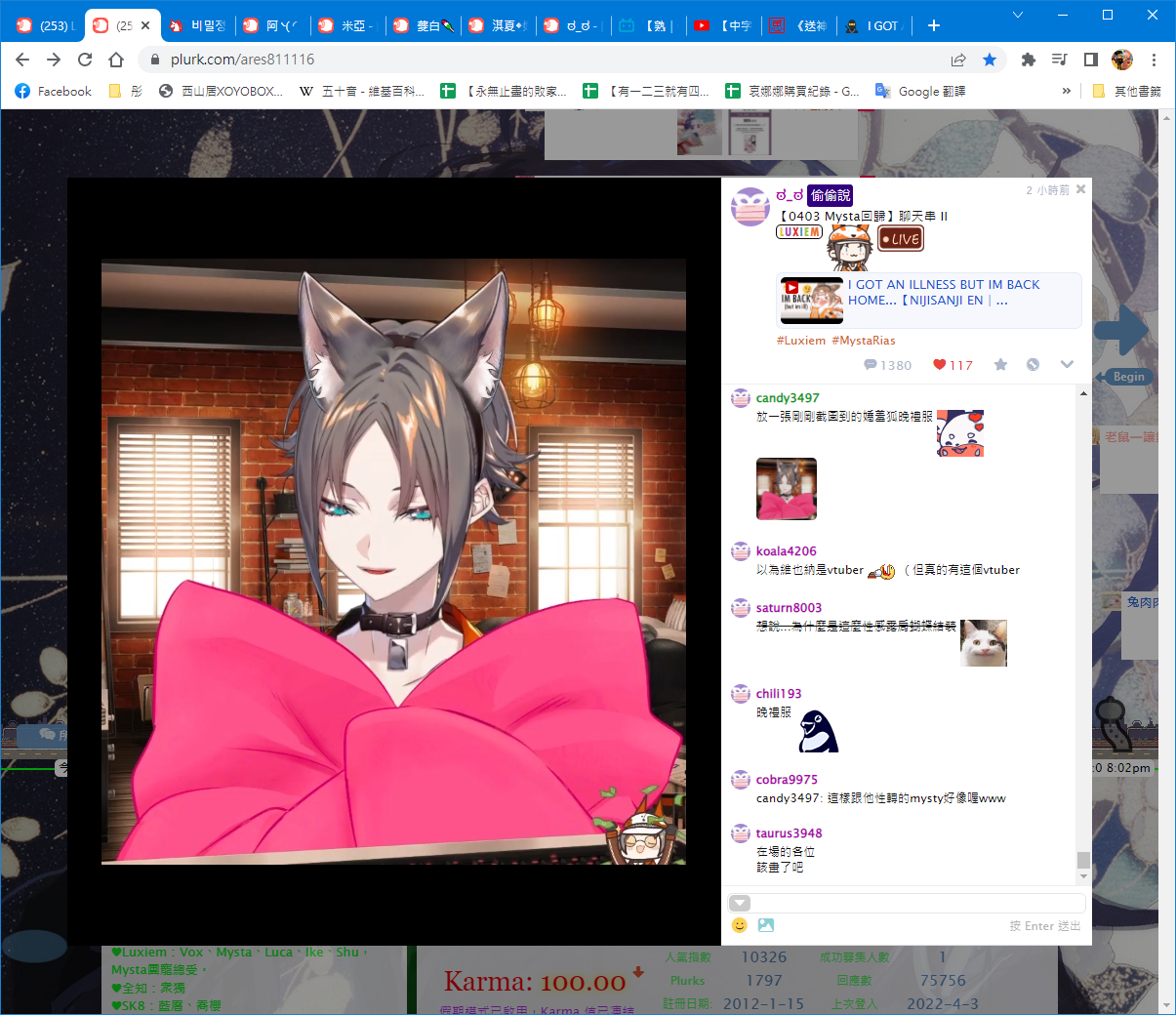Image resolution: width=1176 pixels, height=1015 pixels.
Task: Click the YouTube video thumbnail in the plurk
Action: click(812, 301)
